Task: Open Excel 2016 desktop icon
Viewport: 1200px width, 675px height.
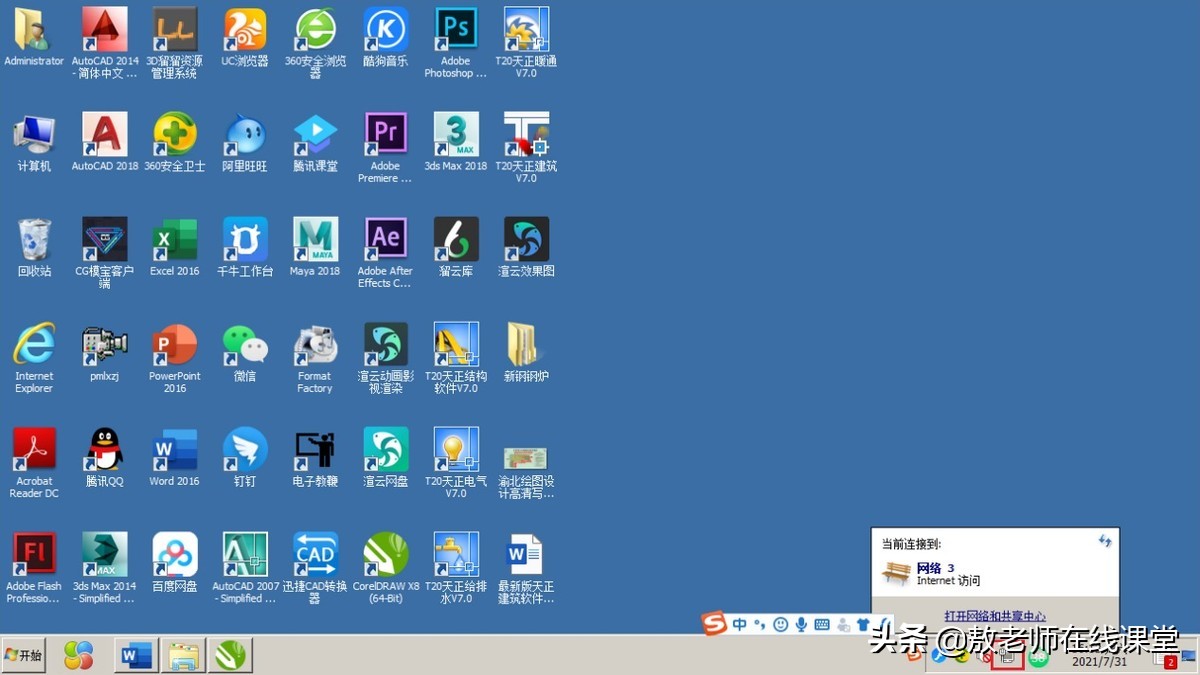Action: (x=175, y=240)
